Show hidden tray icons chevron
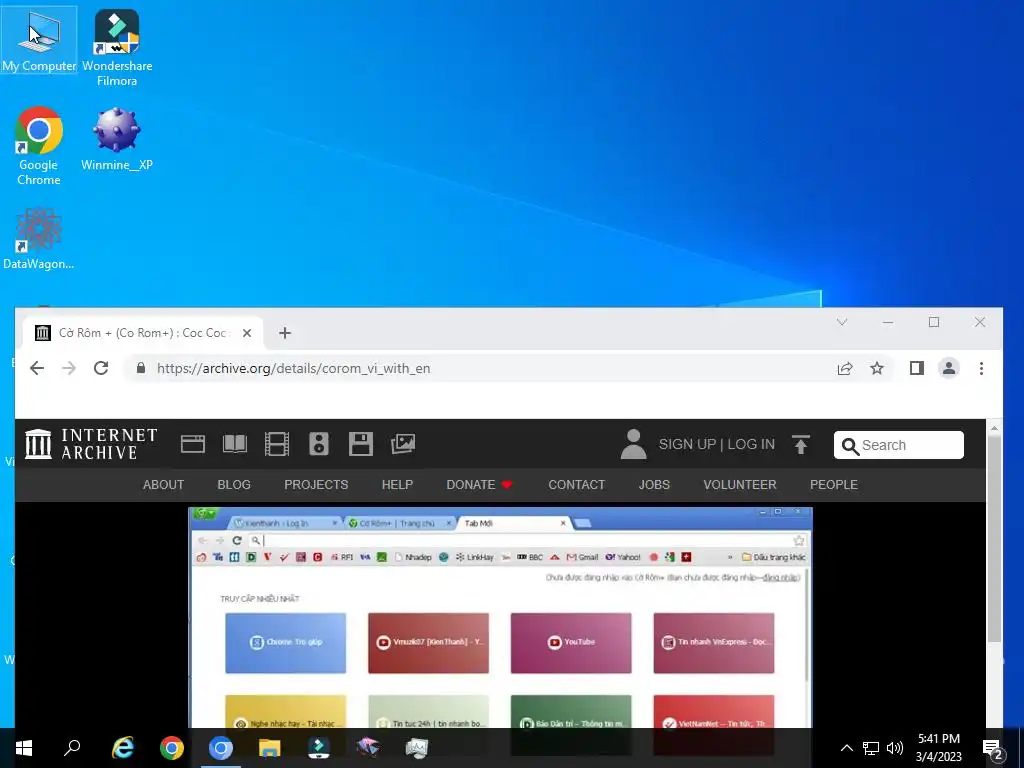 click(846, 748)
